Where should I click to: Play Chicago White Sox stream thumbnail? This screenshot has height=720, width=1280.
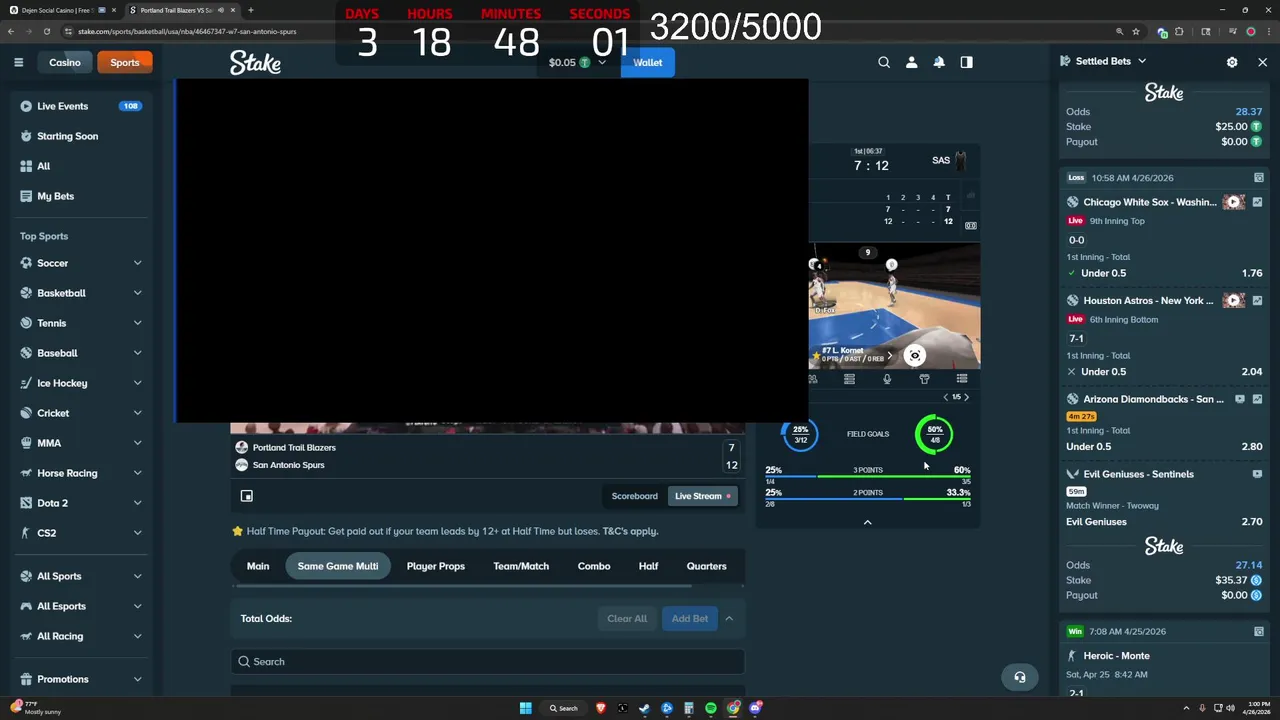[x=1233, y=202]
